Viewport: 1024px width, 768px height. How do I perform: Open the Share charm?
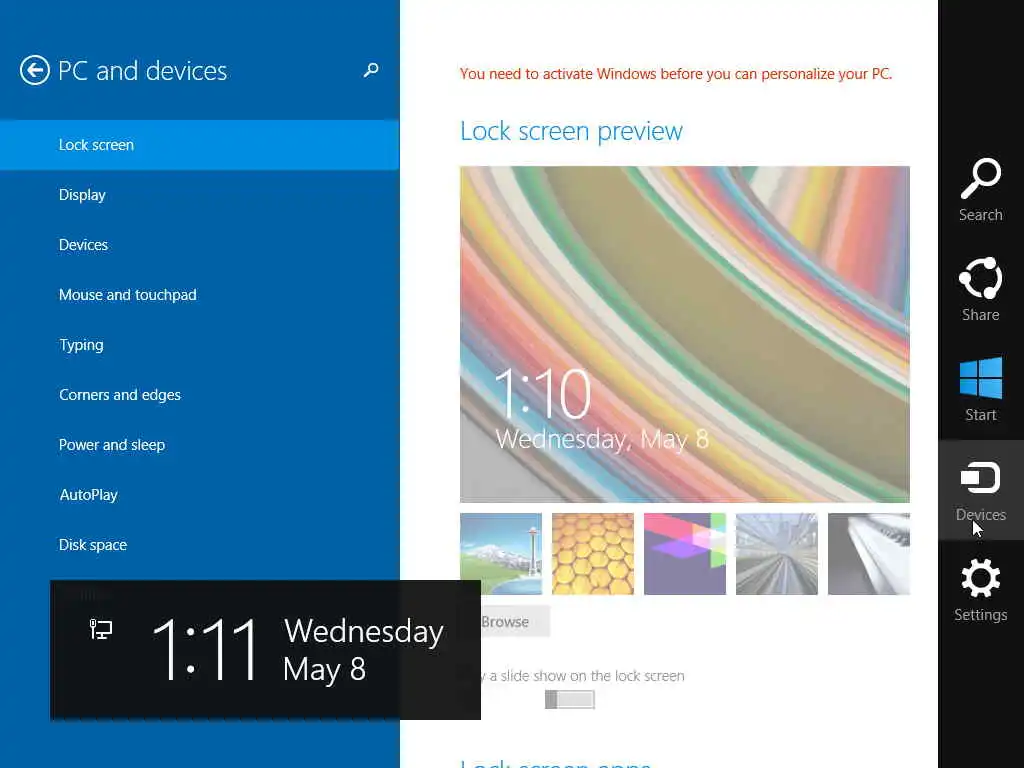click(x=980, y=289)
